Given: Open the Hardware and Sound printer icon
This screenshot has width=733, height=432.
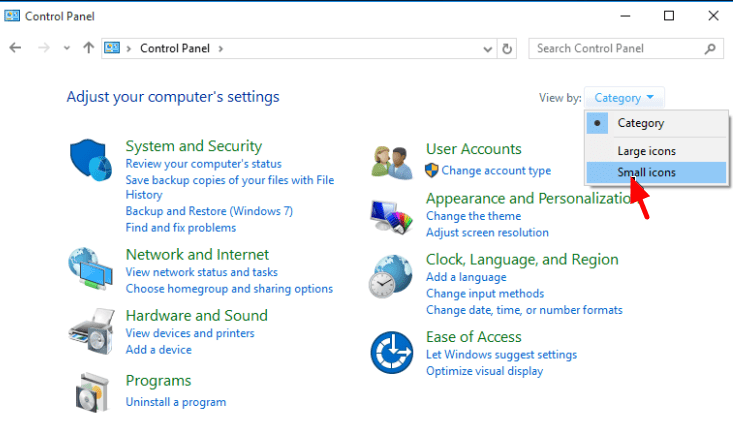Looking at the screenshot, I should point(92,331).
